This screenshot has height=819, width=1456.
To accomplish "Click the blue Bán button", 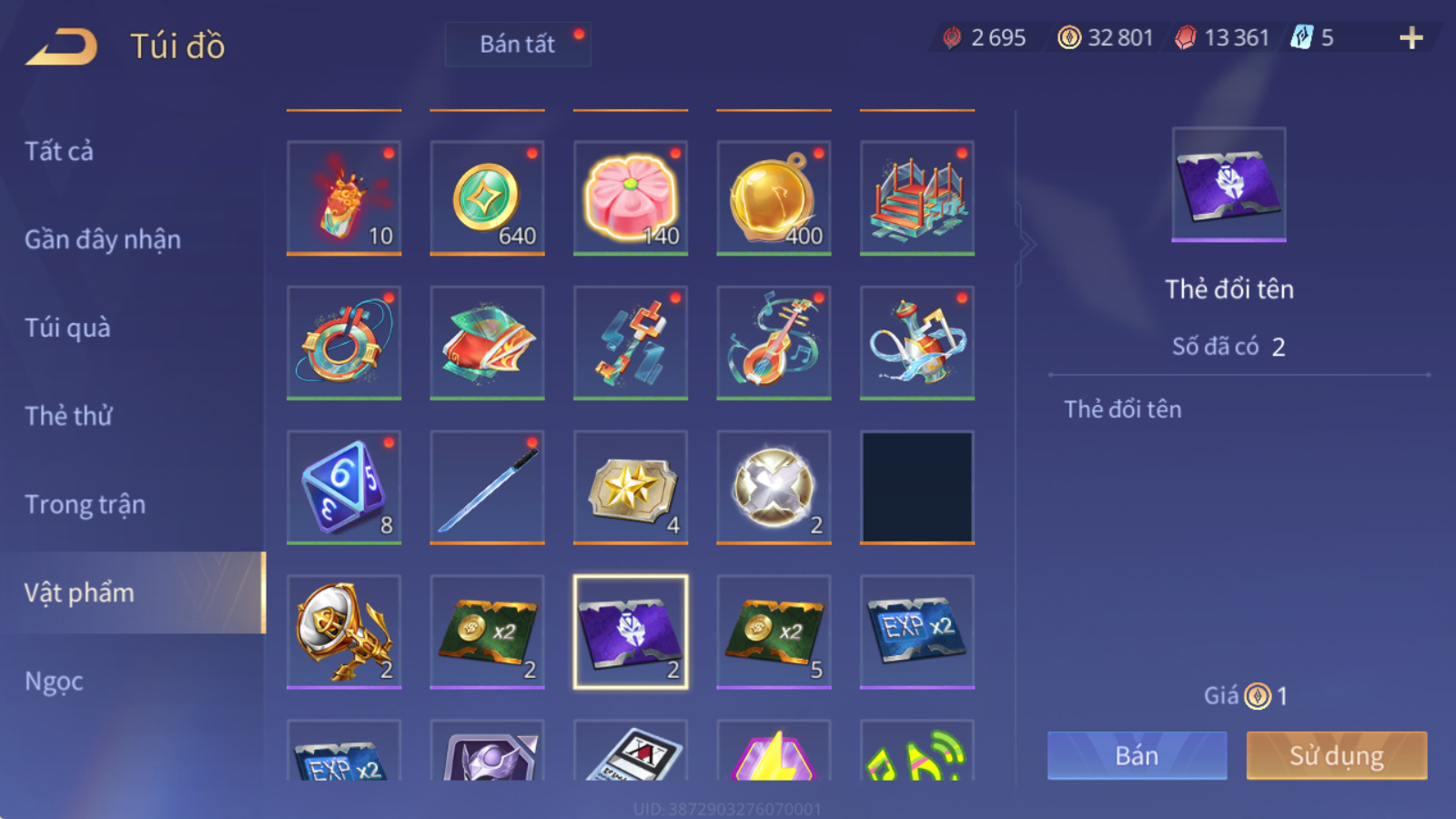I will point(1137,755).
